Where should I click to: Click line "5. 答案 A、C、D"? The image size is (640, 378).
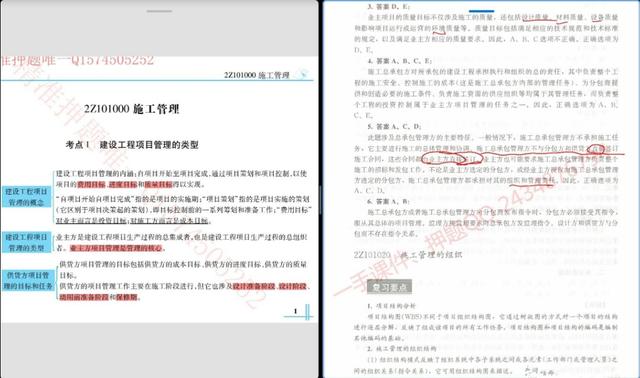394,126
